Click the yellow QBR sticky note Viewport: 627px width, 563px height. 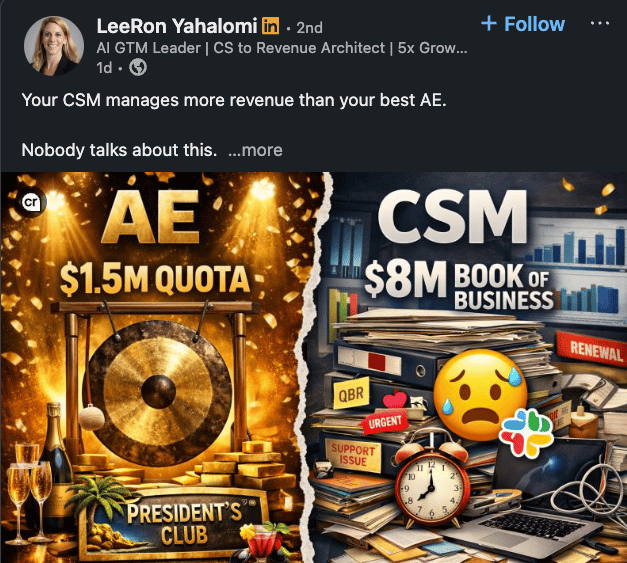coord(351,393)
